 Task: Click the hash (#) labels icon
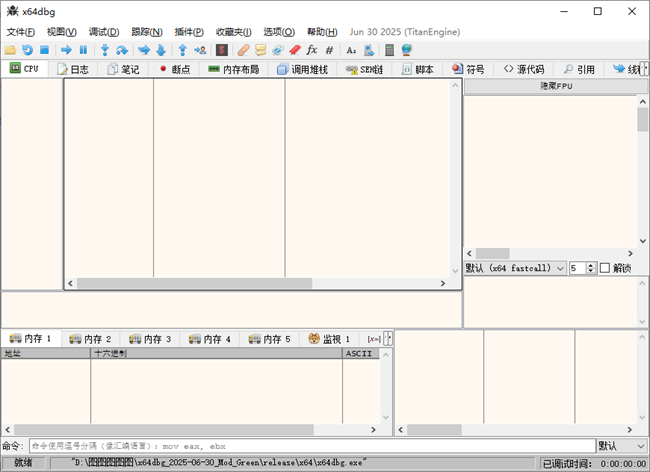pos(329,50)
